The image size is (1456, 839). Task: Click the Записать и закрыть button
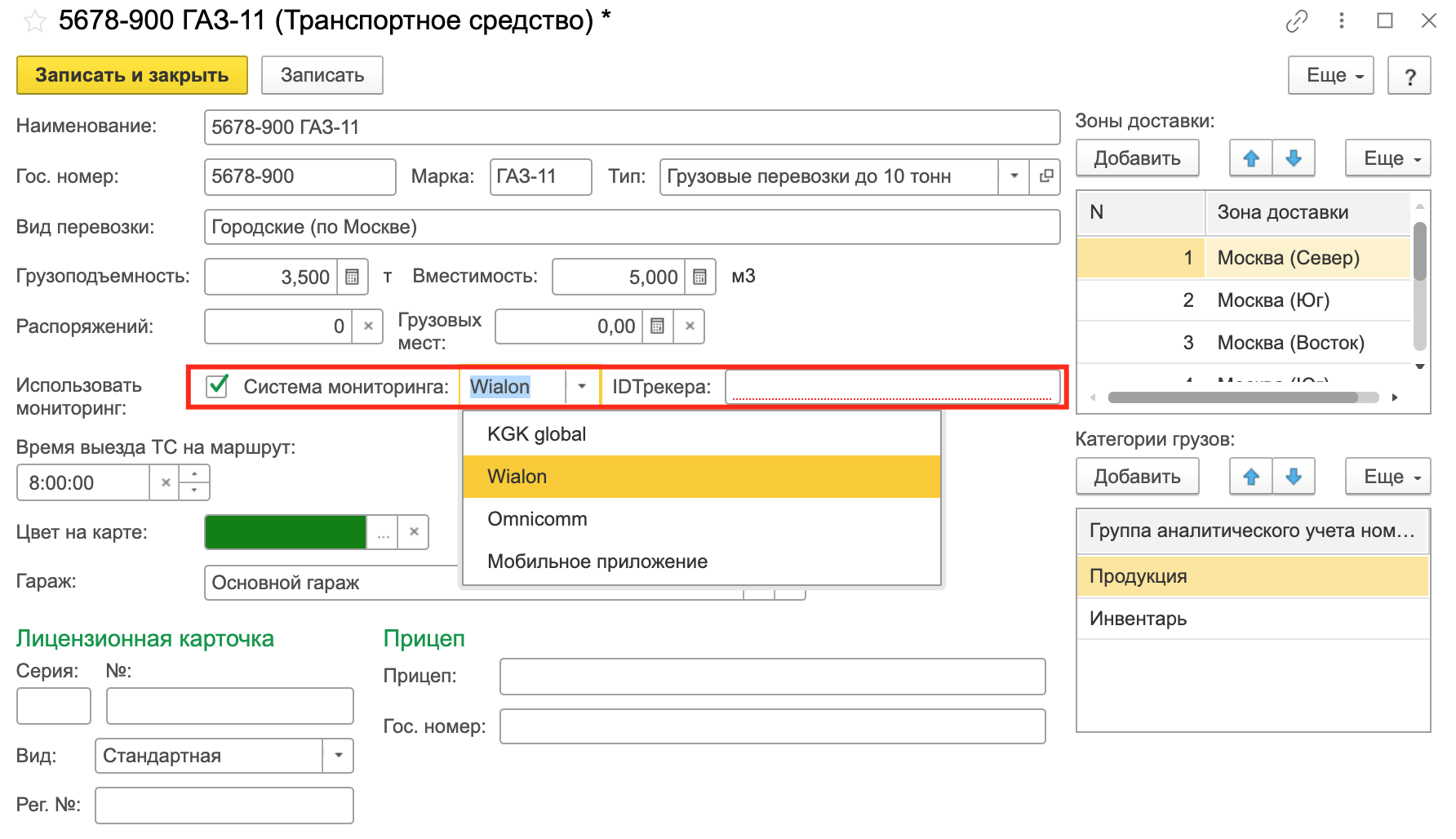(131, 74)
